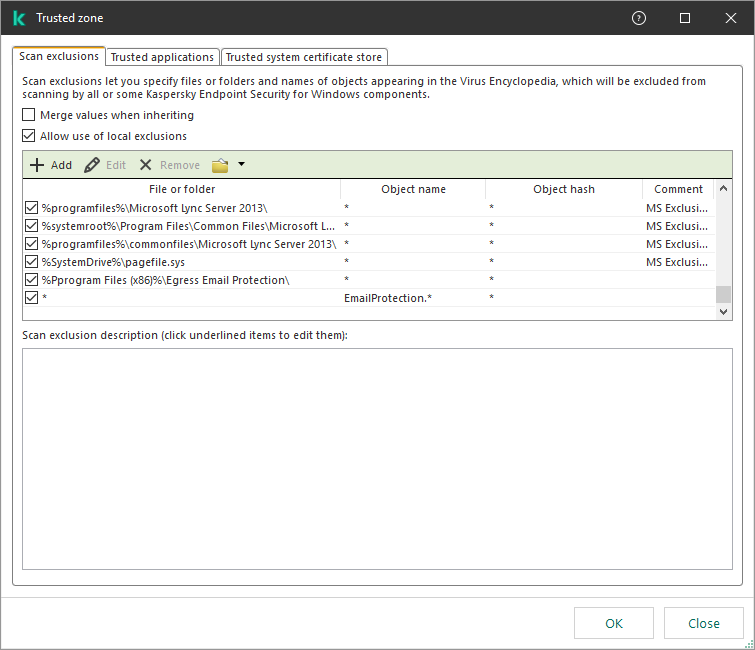Click MS Exclusi... comment in first Lync row

tap(677, 208)
